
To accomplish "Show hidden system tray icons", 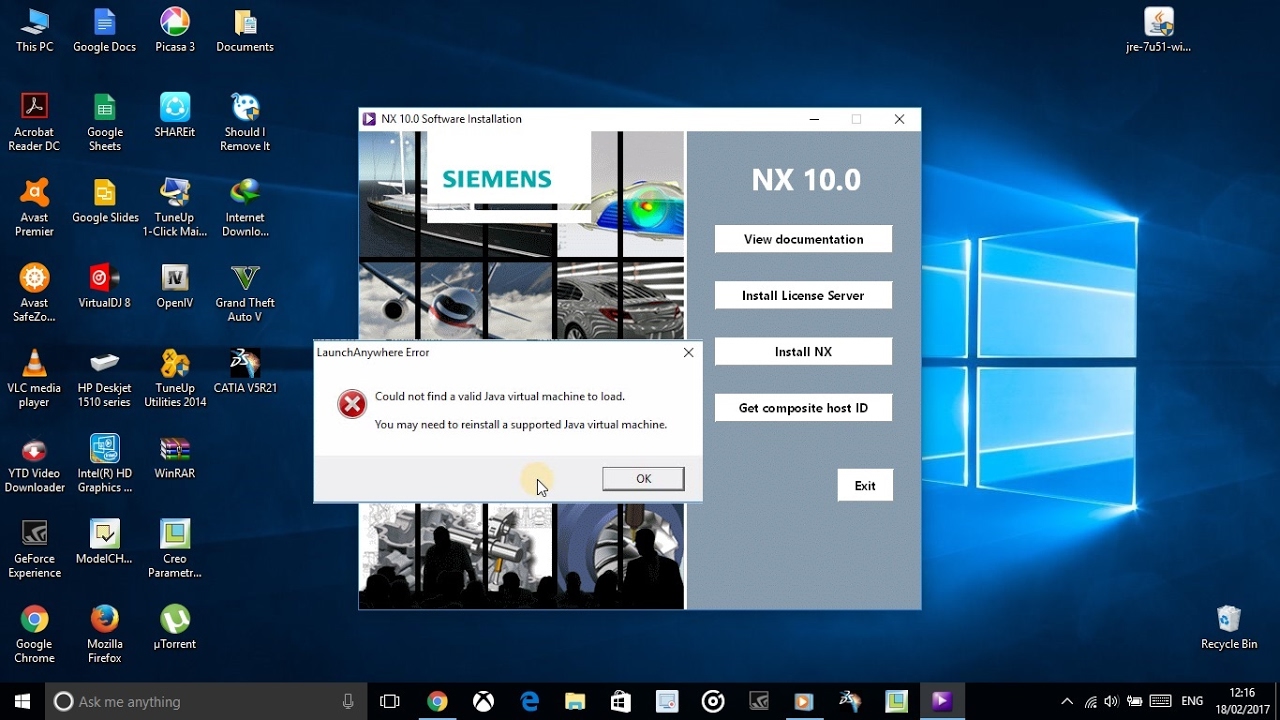I will click(x=1067, y=702).
